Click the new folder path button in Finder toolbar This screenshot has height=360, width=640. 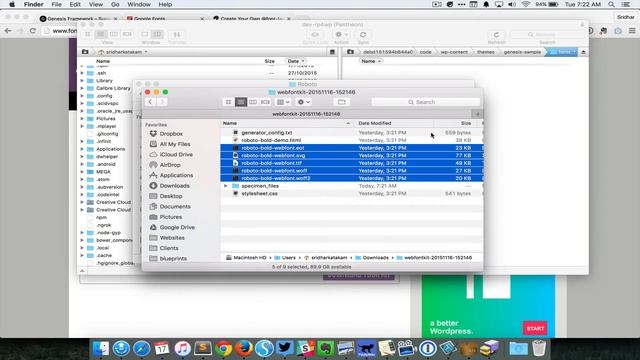point(342,102)
